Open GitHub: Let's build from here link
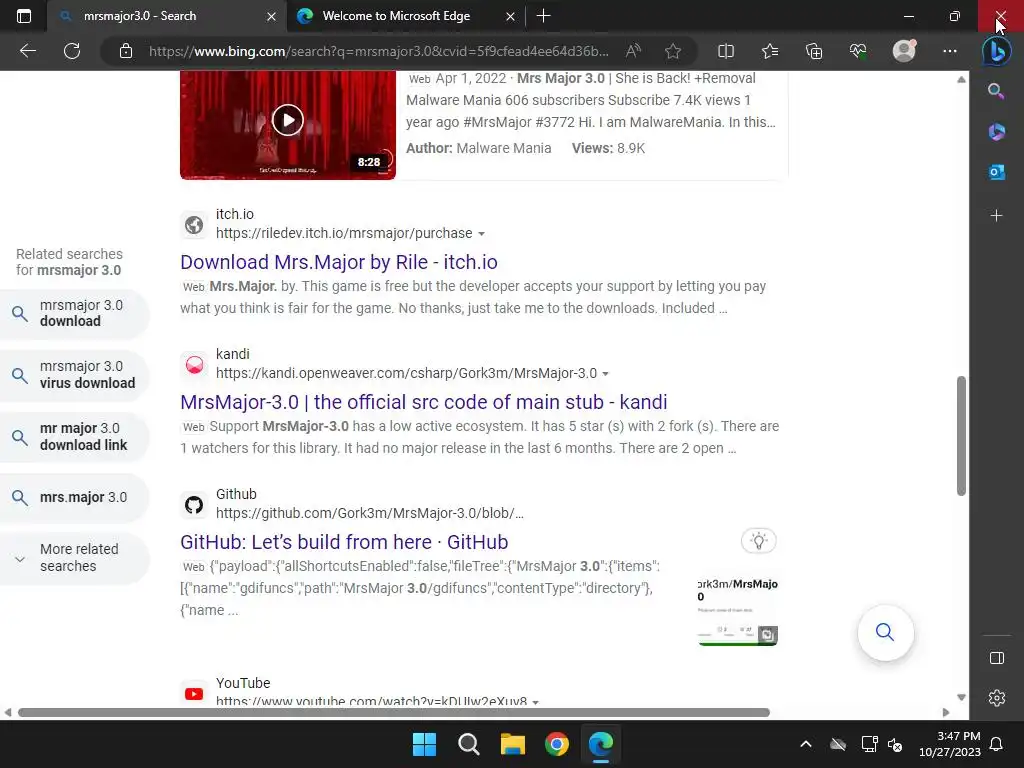Viewport: 1024px width, 768px height. pos(344,542)
